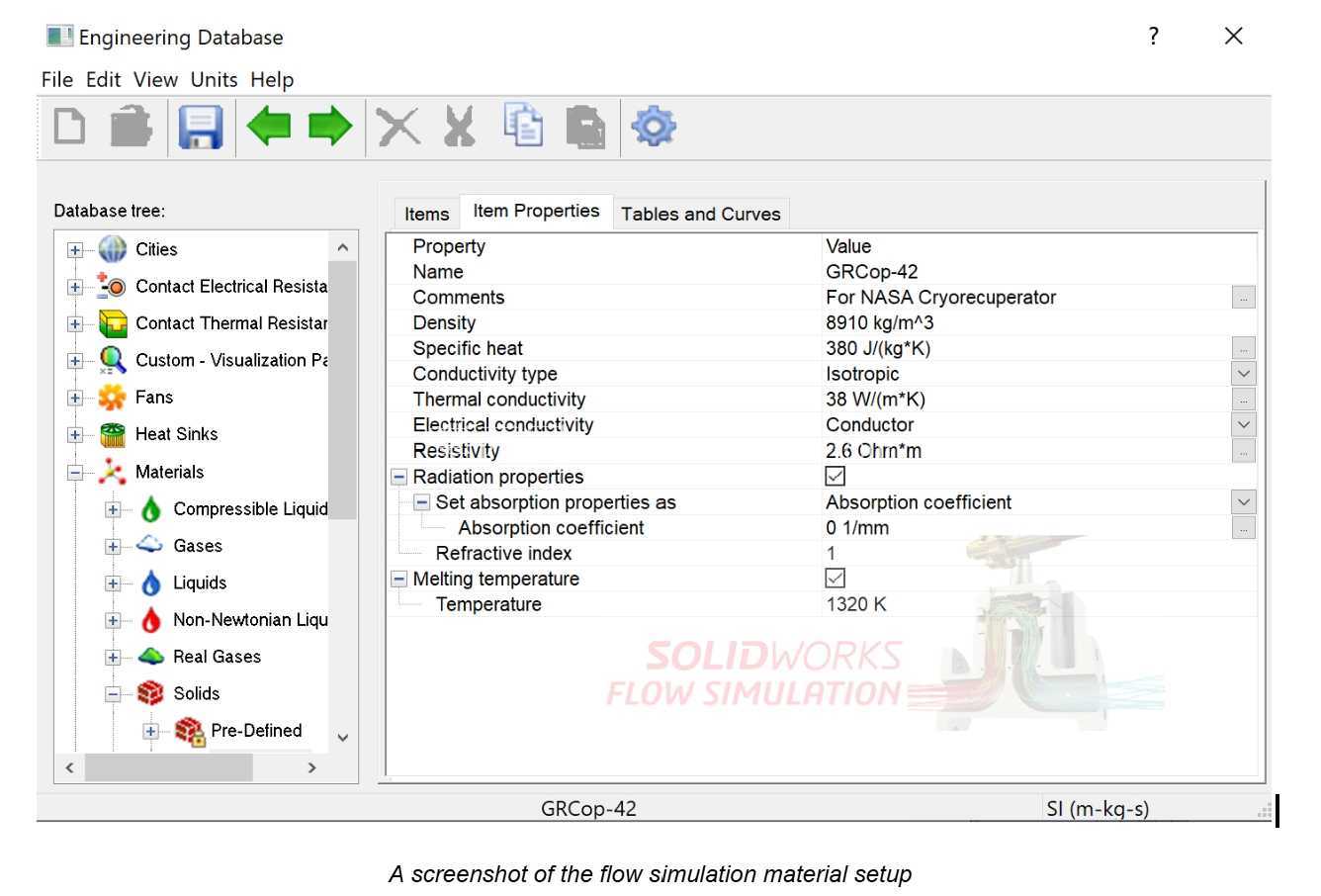Select the Item Properties tab
The width and height of the screenshot is (1321, 896).
(x=536, y=211)
